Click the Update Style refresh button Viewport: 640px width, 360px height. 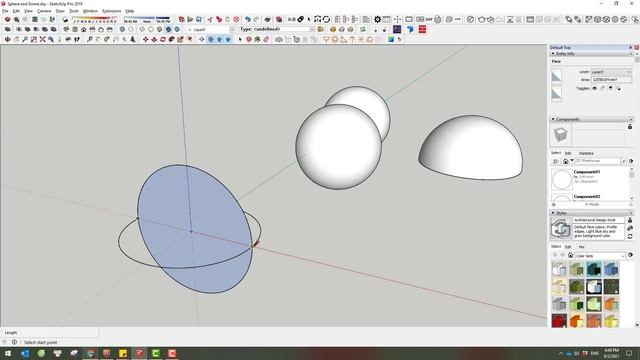pyautogui.click(x=630, y=236)
